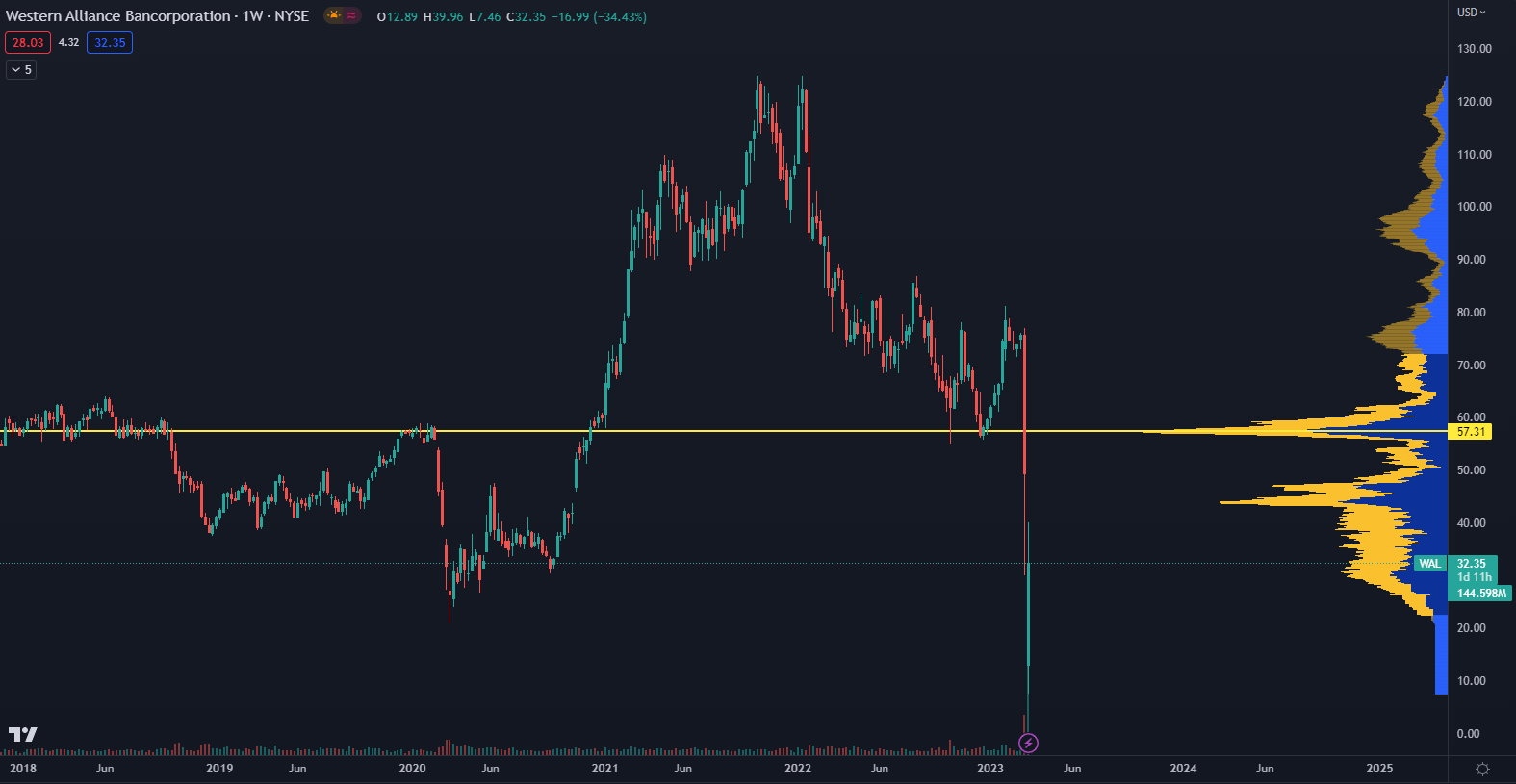Click the 100.00 level on price scale

(1474, 207)
